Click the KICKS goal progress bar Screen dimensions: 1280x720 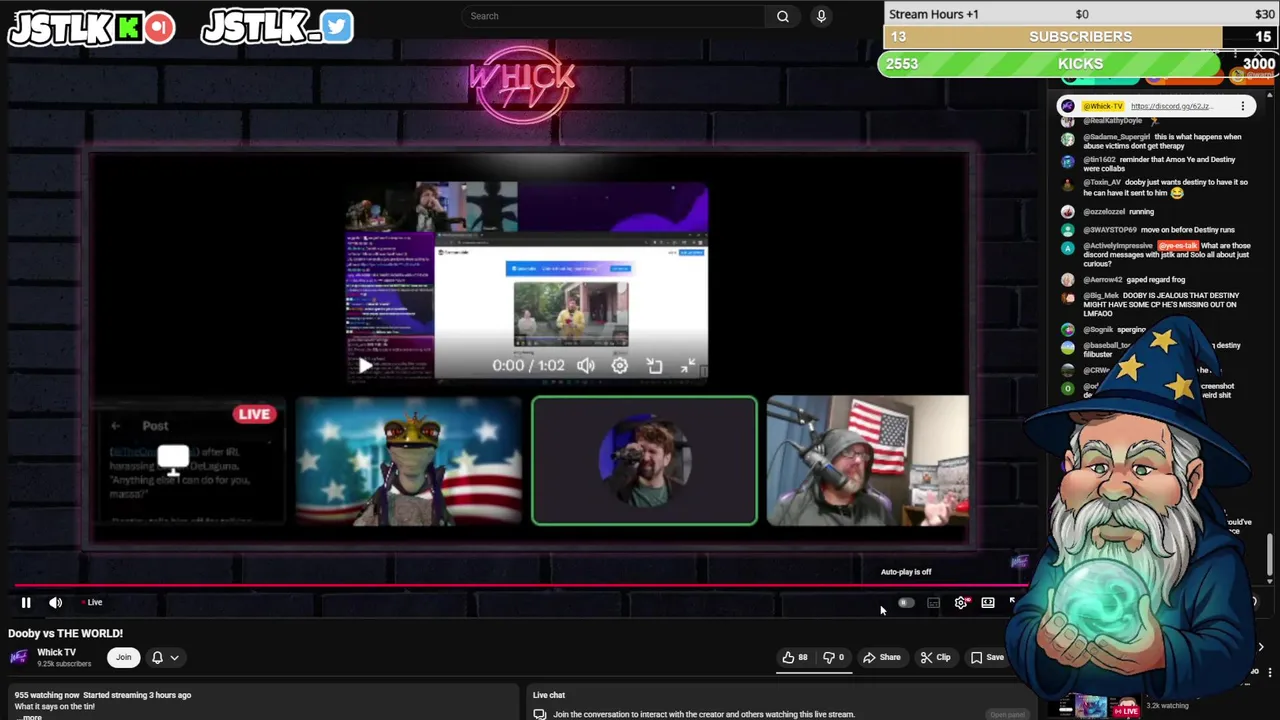[1078, 64]
